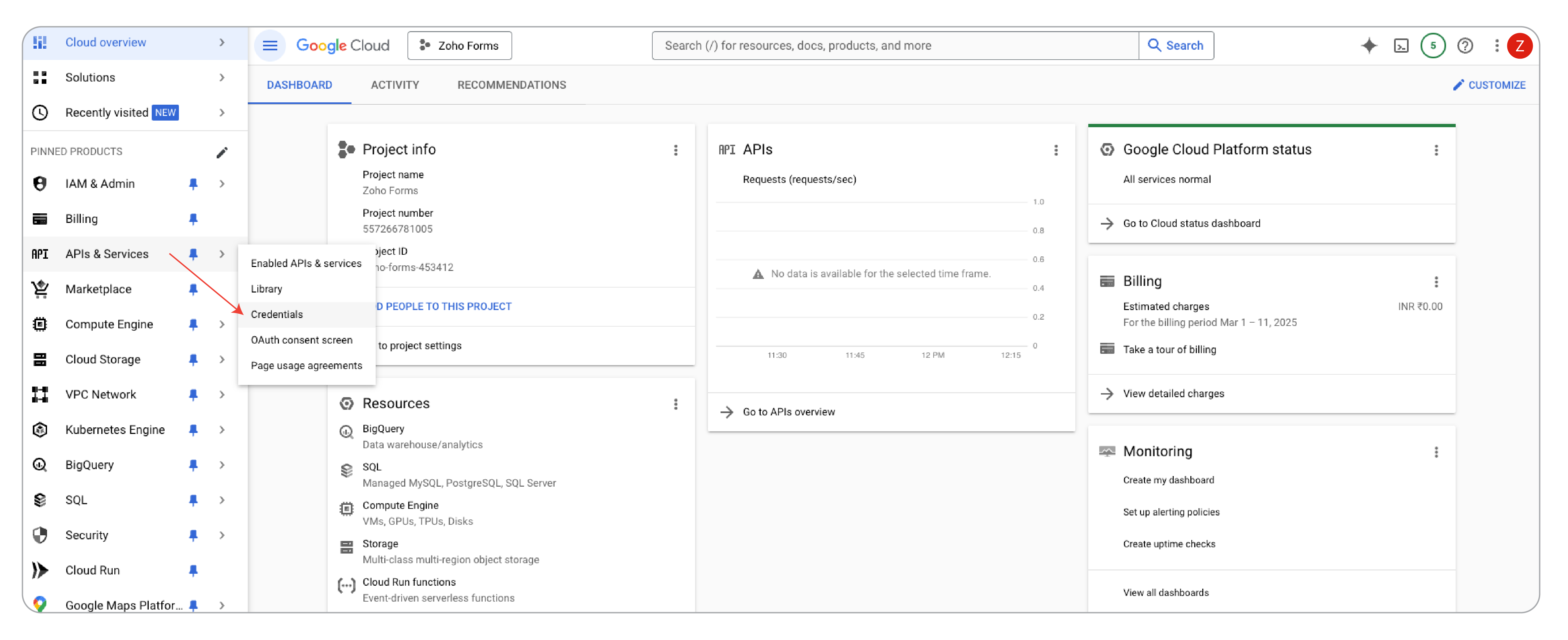Activate Cloud Shell terminal icon
The image size is (1568, 640).
[1401, 46]
